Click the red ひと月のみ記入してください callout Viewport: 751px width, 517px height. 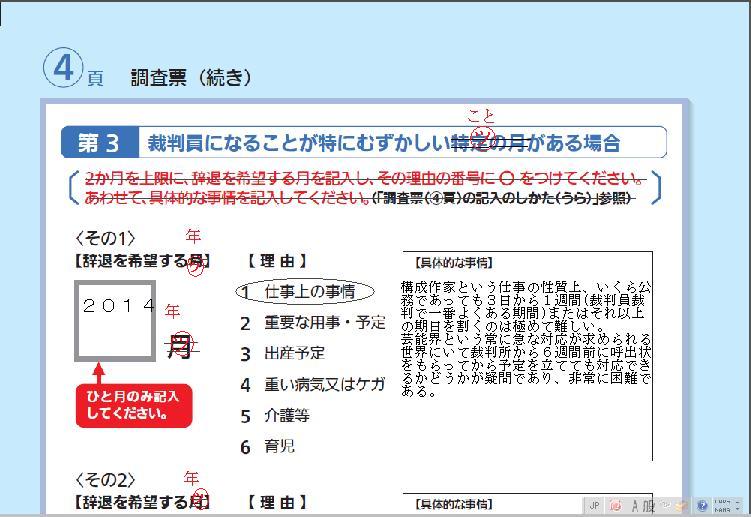[134, 405]
